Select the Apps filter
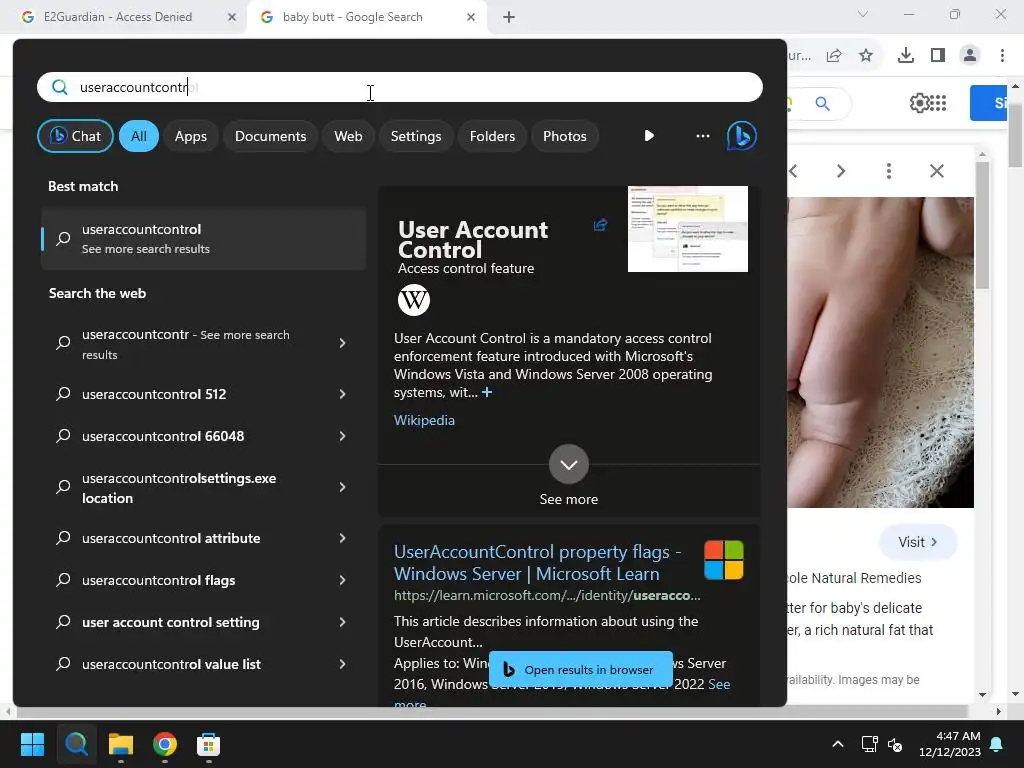The width and height of the screenshot is (1024, 768). (x=191, y=136)
